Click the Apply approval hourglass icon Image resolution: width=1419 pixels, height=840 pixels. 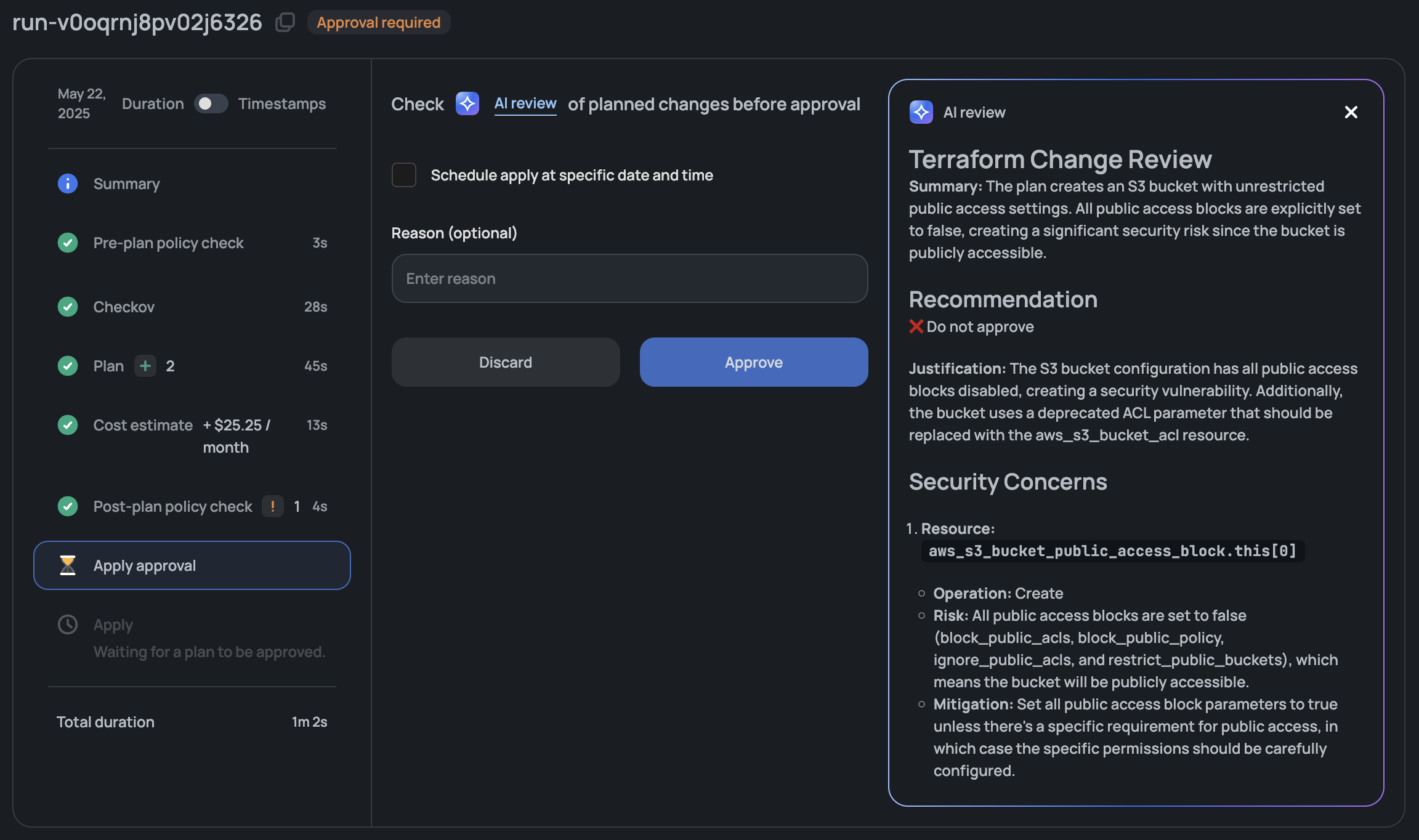coord(68,565)
